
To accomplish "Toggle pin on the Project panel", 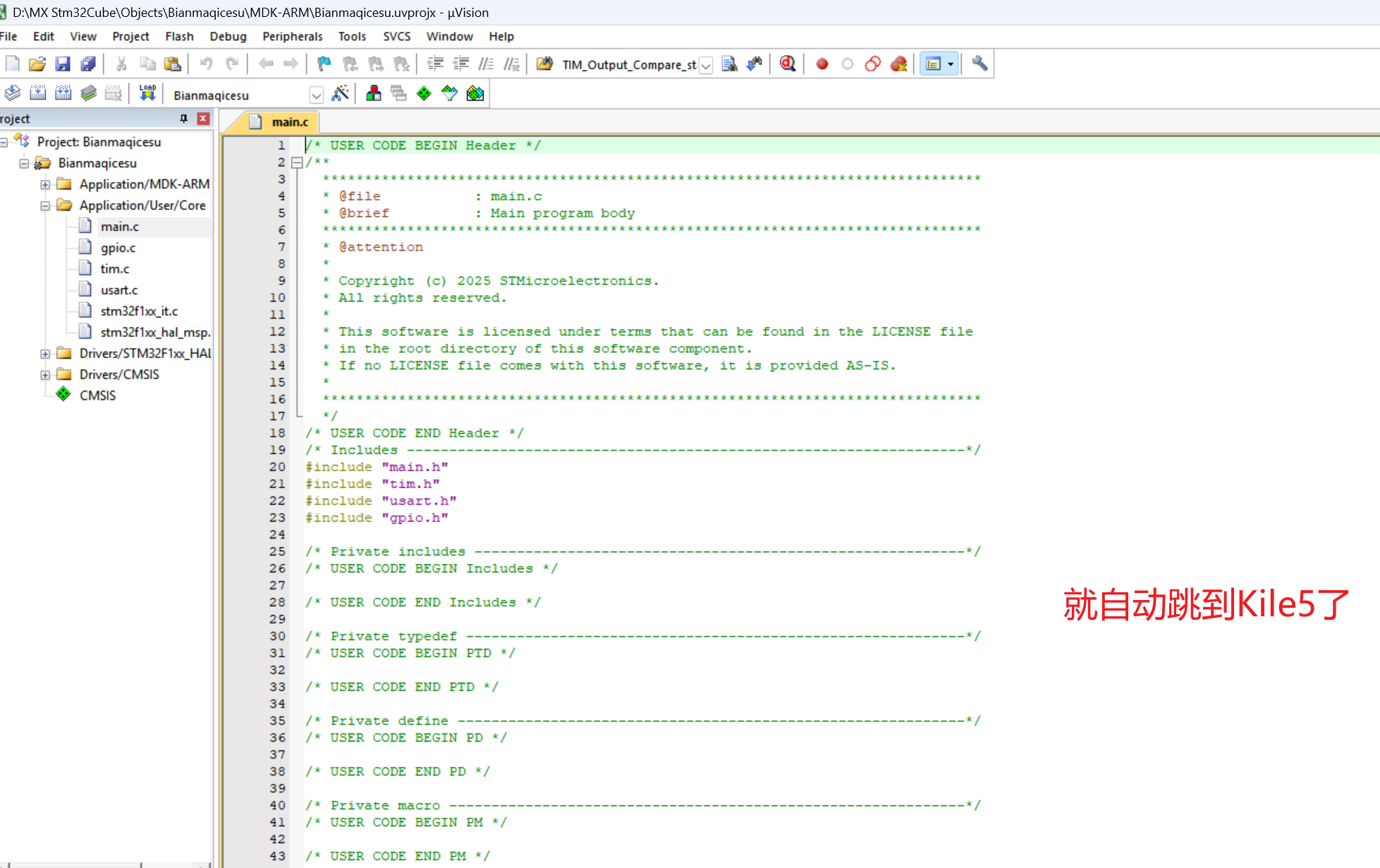I will click(184, 118).
